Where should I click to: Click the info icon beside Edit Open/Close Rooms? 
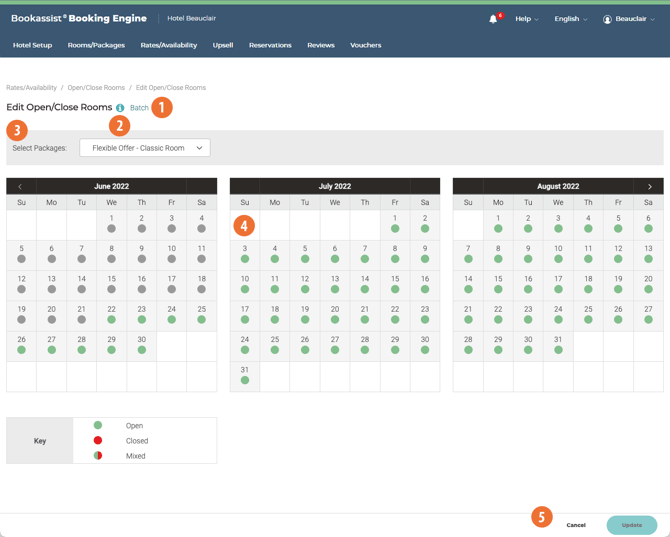pos(120,108)
